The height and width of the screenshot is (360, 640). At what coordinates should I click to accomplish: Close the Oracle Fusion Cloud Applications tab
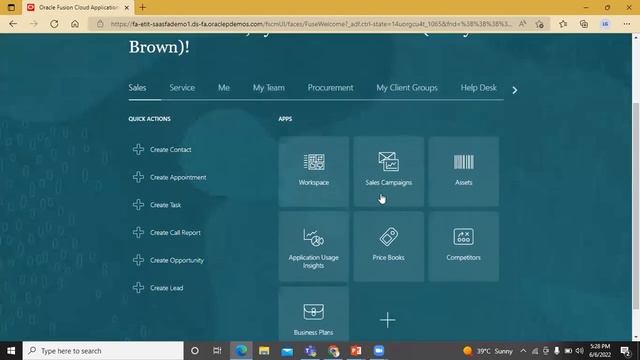coord(127,7)
